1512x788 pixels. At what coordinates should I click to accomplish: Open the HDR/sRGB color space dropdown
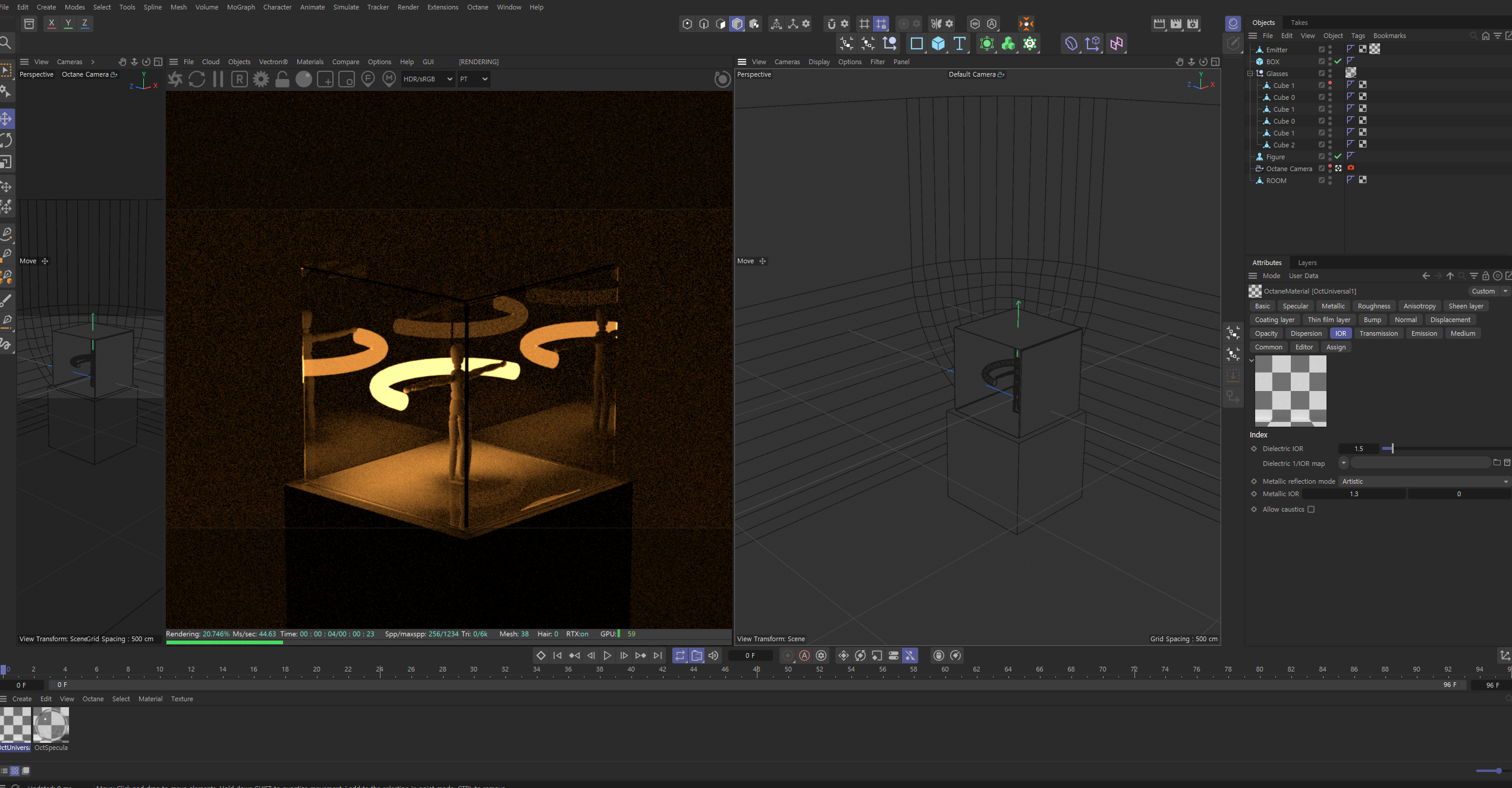tap(427, 79)
